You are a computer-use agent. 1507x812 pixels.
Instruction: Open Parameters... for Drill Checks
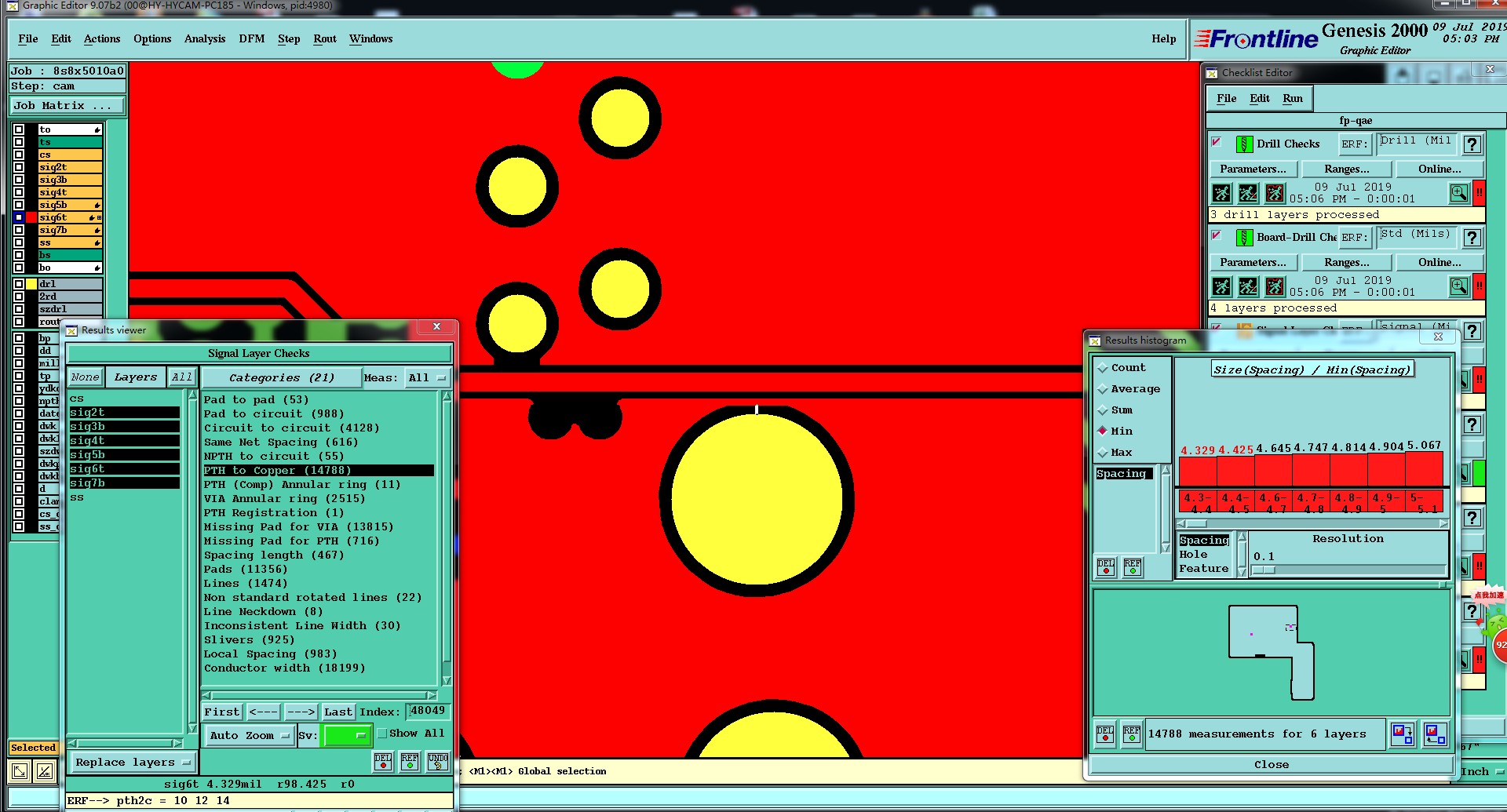click(x=1253, y=169)
